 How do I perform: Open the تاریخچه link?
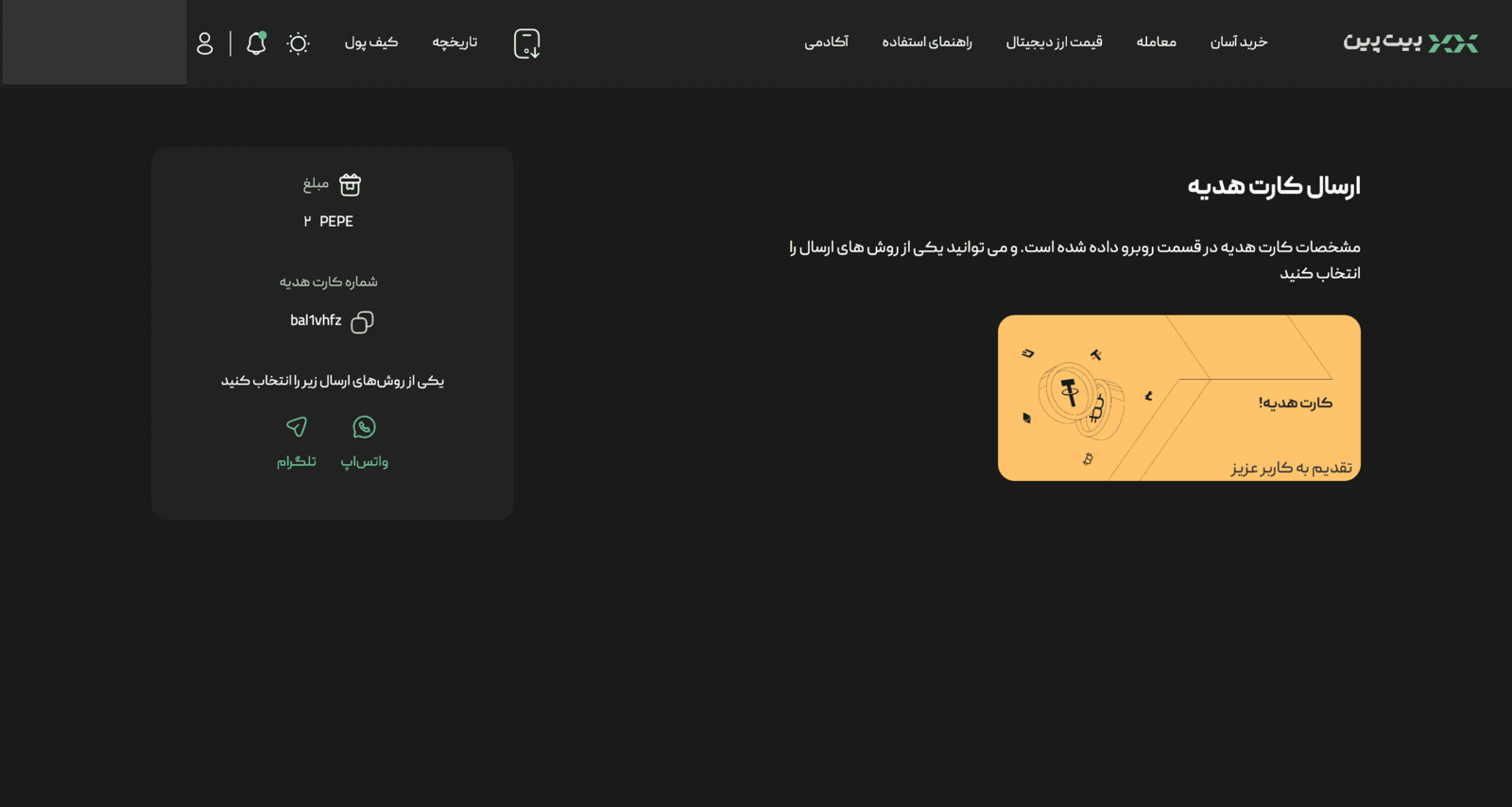point(455,43)
